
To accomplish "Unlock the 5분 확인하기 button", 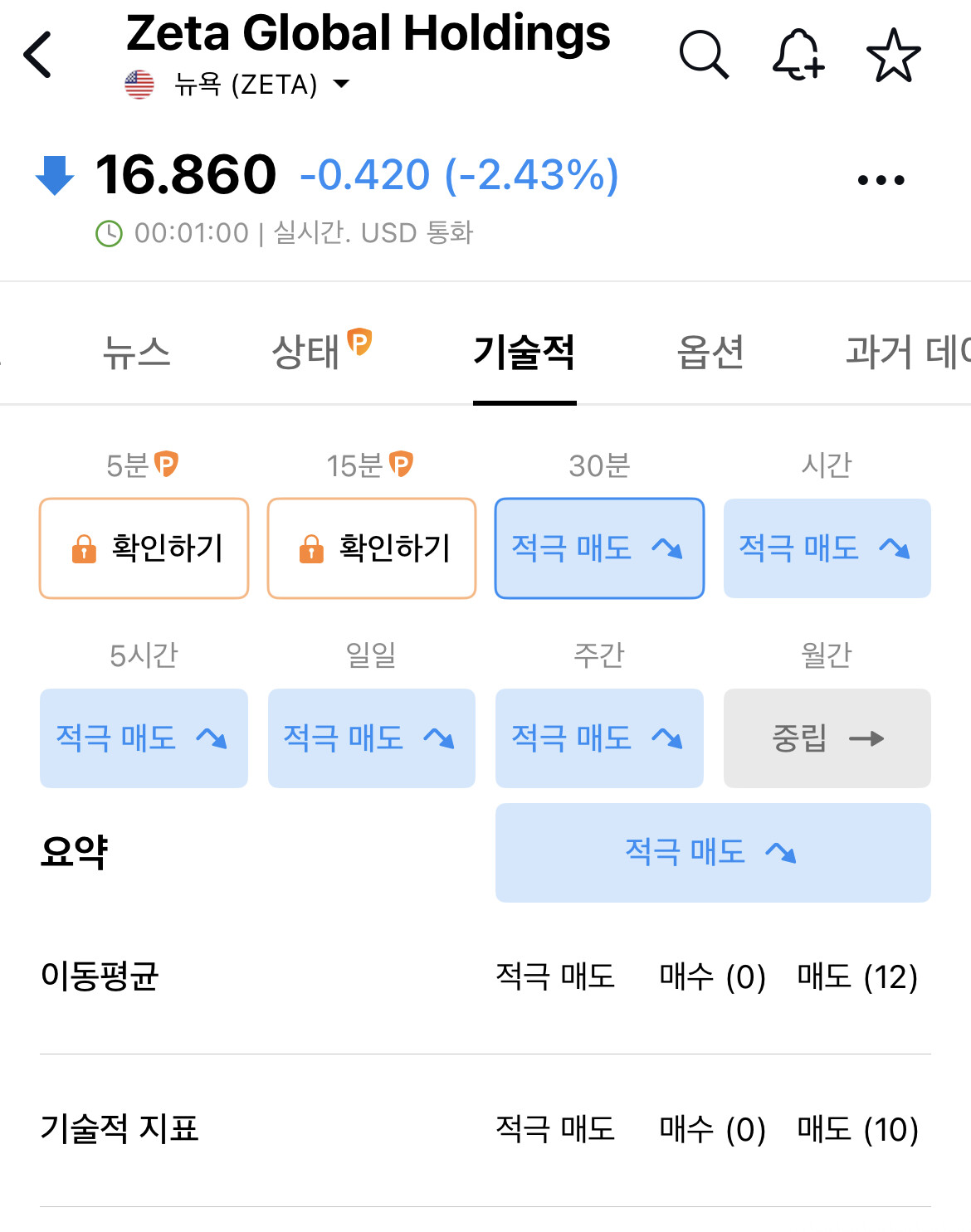I will pyautogui.click(x=144, y=548).
